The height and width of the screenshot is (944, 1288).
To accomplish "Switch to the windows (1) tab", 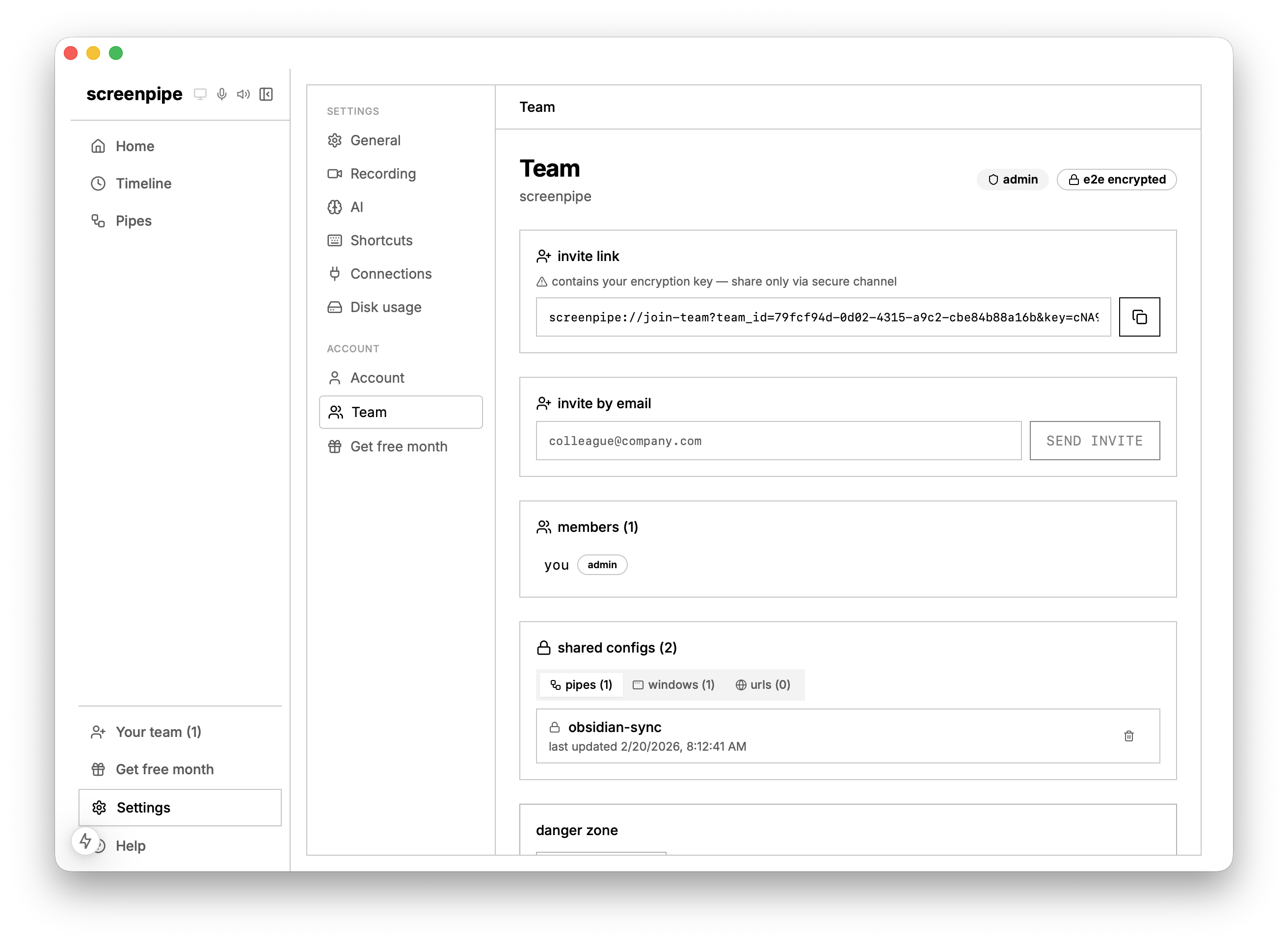I will pos(673,684).
